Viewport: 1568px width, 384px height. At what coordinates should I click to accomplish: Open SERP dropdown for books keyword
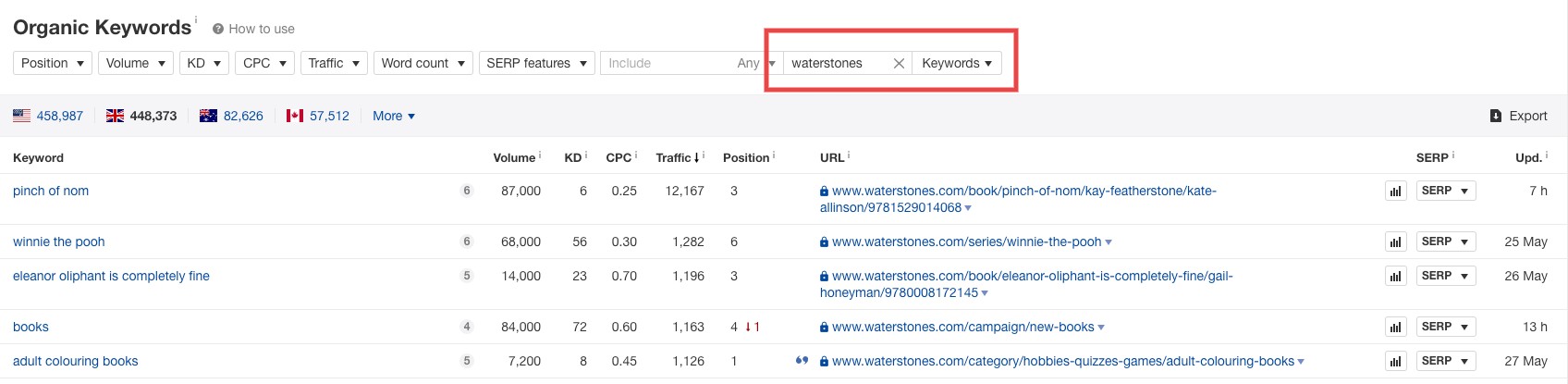(x=1445, y=327)
